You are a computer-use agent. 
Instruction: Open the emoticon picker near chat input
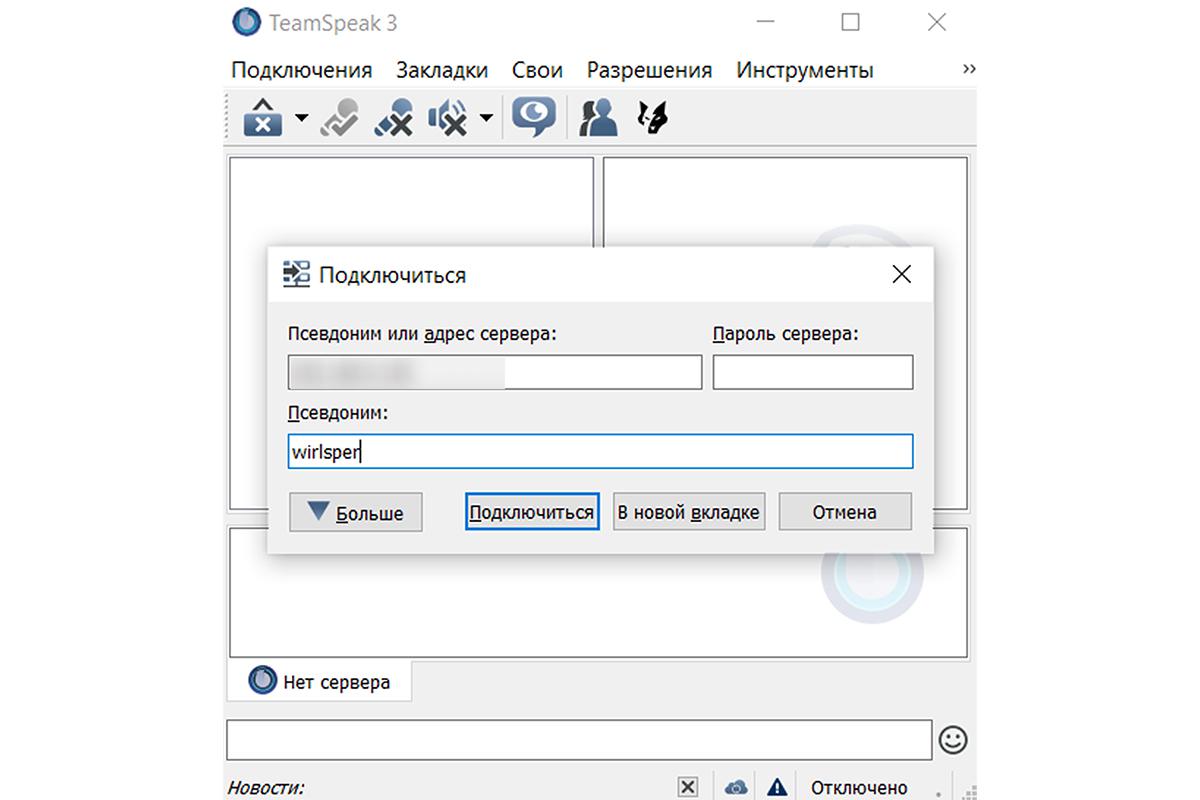954,740
